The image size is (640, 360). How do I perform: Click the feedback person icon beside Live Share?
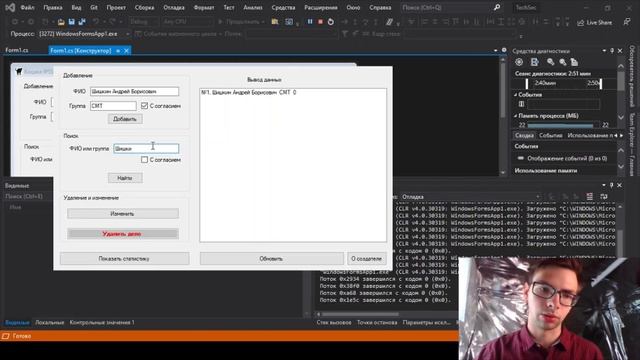[627, 22]
